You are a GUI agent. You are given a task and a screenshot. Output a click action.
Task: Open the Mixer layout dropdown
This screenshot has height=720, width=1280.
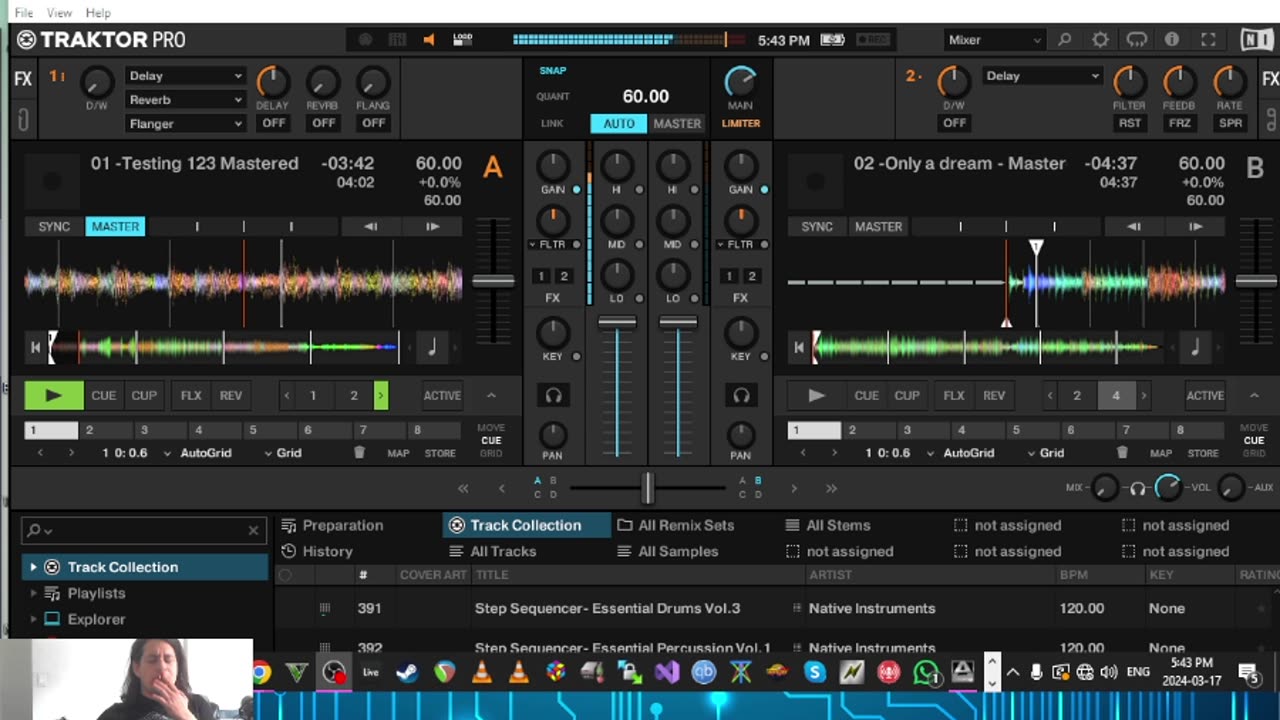point(994,40)
